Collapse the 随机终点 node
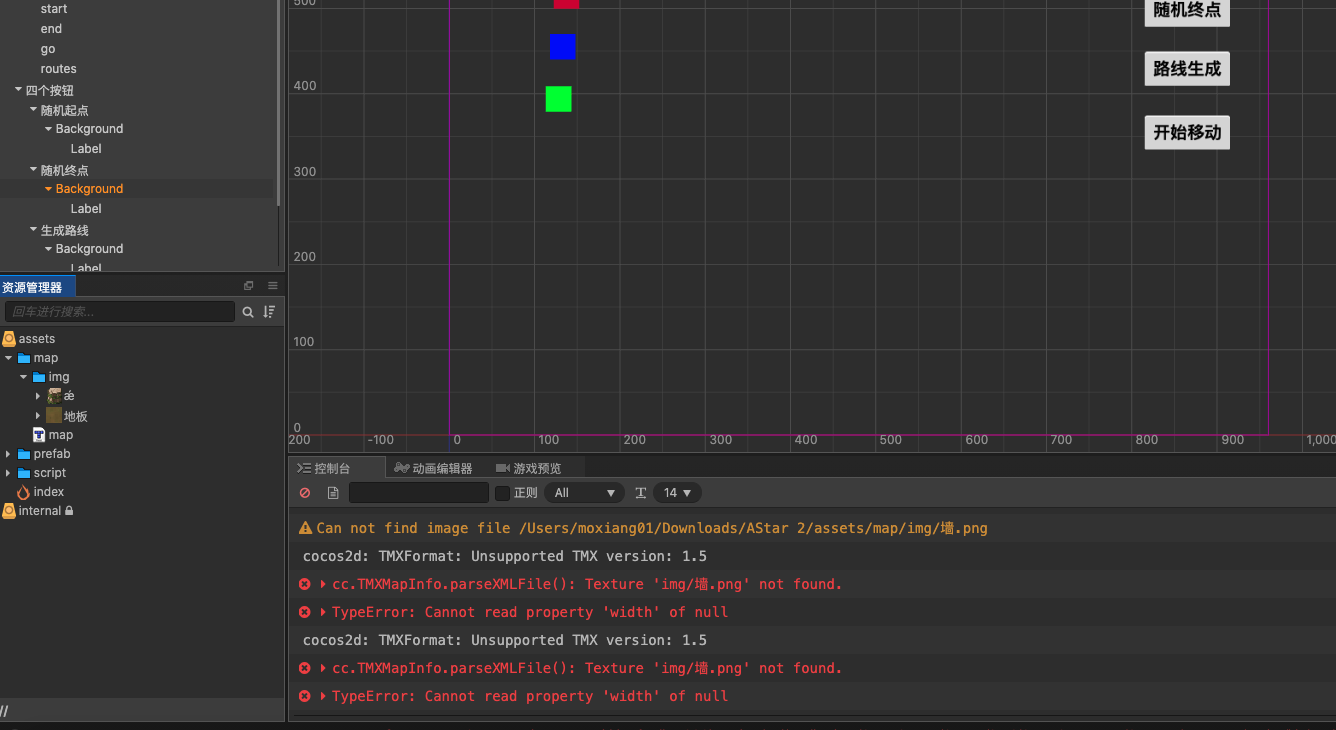The width and height of the screenshot is (1336, 730). (x=33, y=170)
